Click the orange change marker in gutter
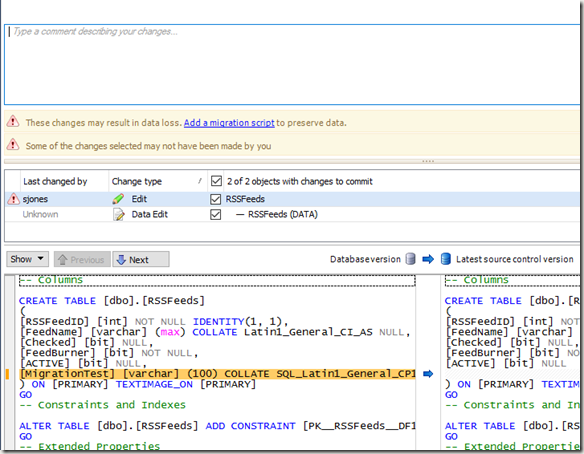This screenshot has width=584, height=454. [7, 374]
